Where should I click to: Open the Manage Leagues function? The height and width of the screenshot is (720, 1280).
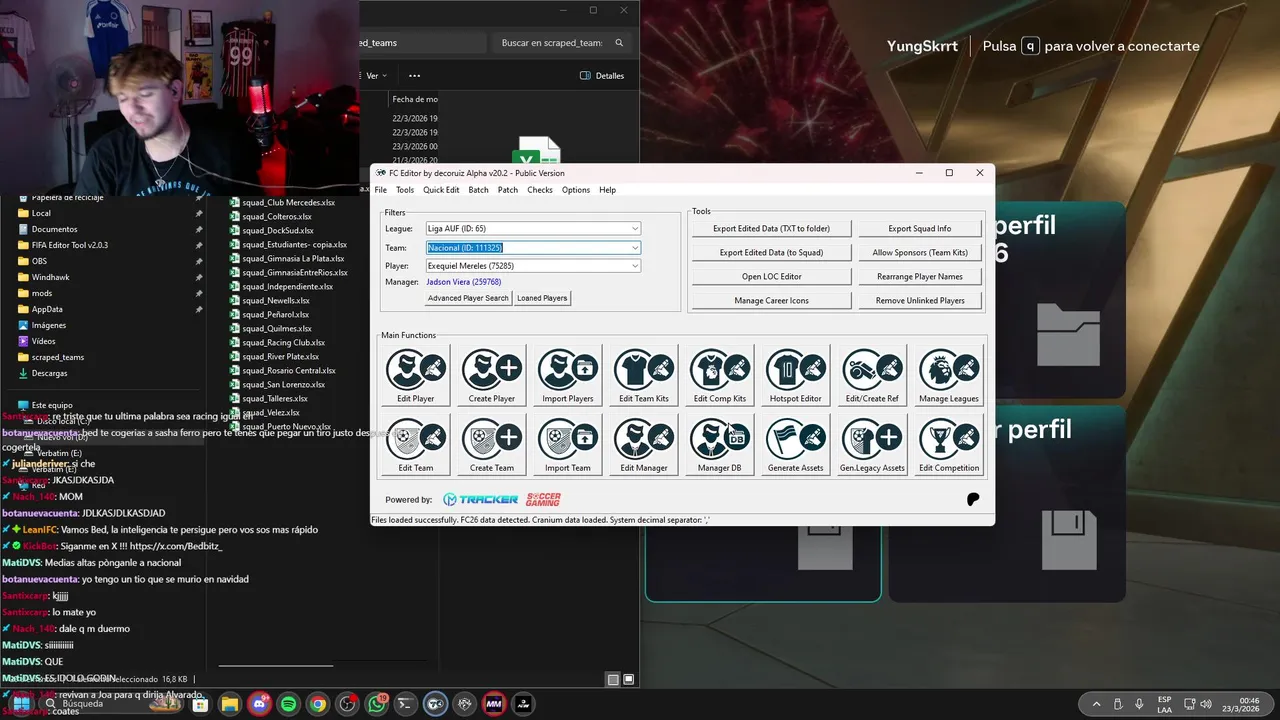[949, 376]
